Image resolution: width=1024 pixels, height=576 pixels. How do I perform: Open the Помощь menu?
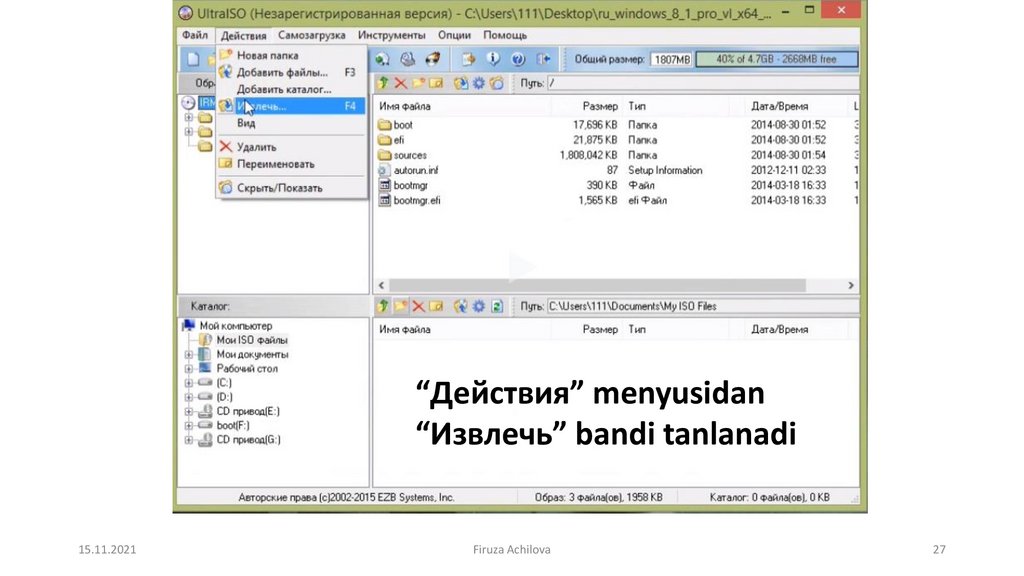(x=505, y=35)
